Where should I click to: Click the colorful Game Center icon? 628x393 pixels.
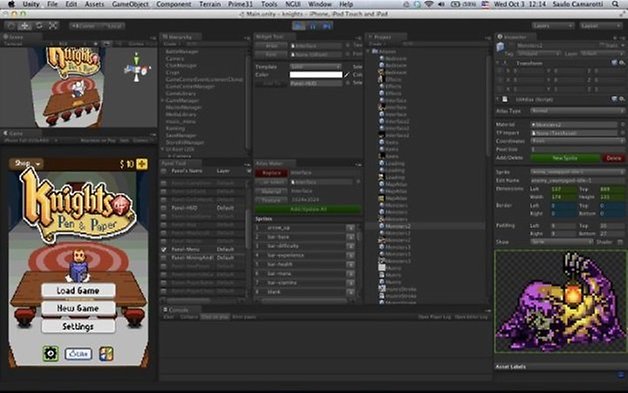[106, 354]
